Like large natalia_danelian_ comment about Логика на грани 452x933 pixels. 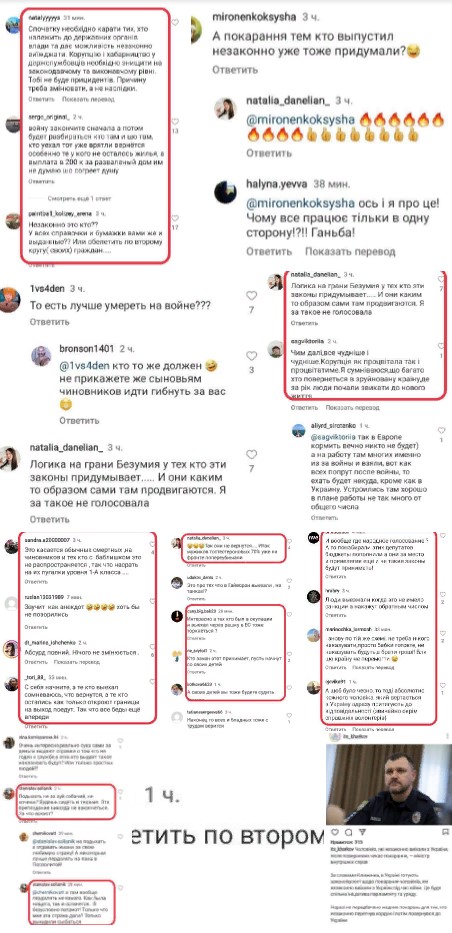252,455
